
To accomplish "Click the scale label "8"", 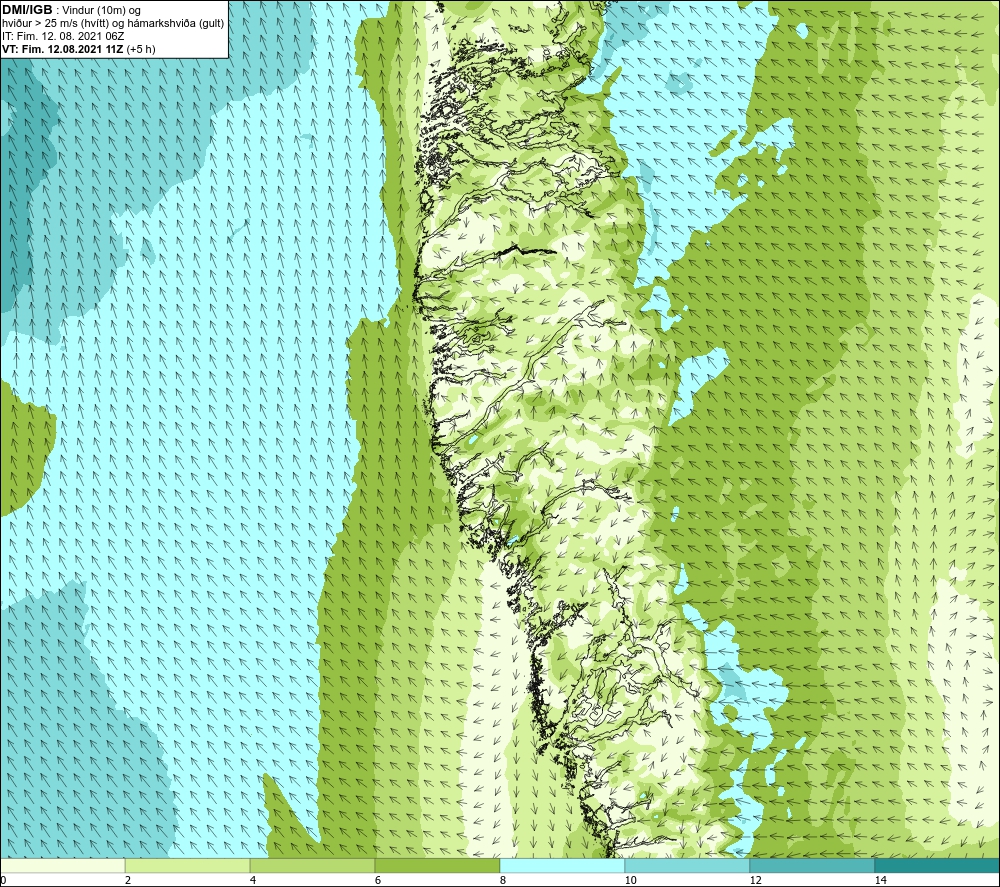I will coord(503,881).
